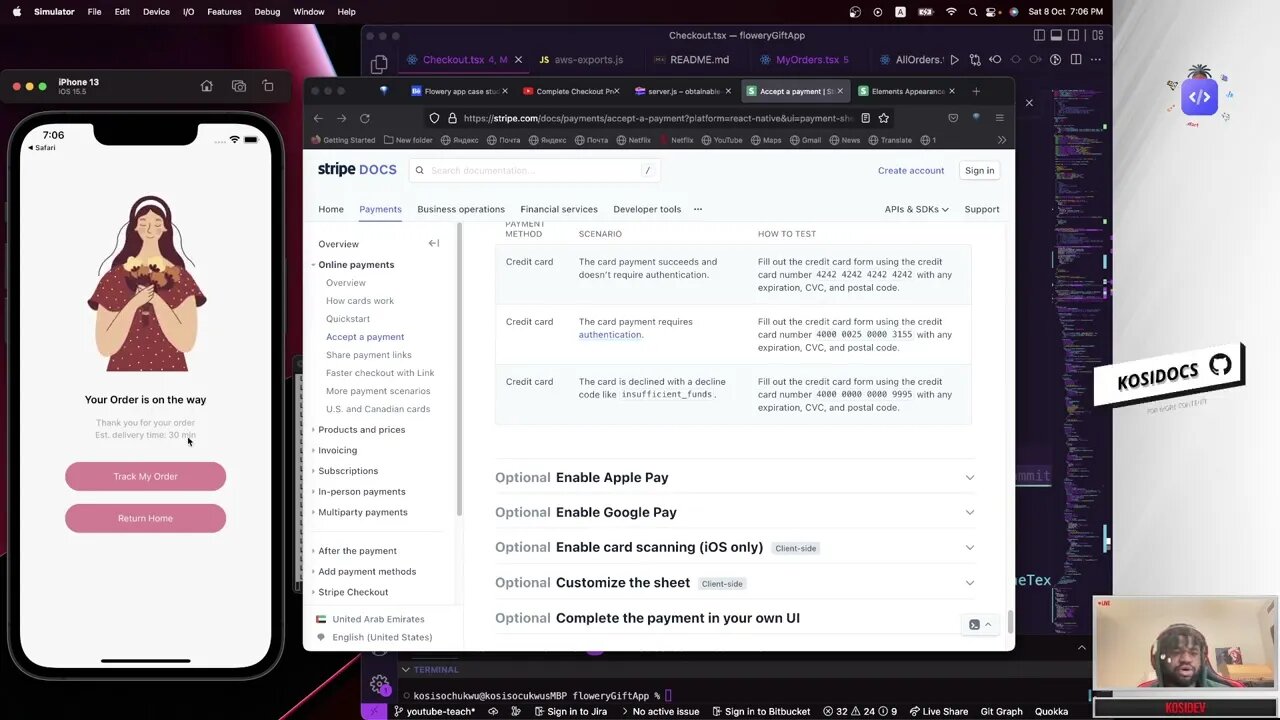The height and width of the screenshot is (720, 1280).
Task: Click the simulator Home button icon
Action: coord(206,86)
